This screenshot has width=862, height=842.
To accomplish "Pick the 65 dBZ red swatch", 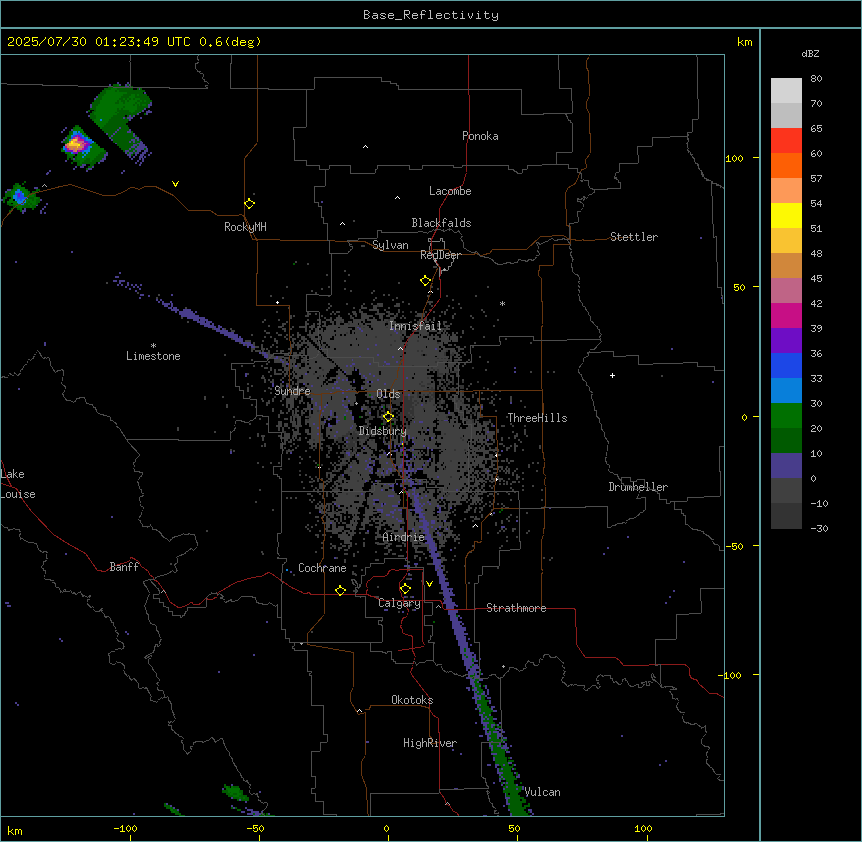I will point(786,140).
